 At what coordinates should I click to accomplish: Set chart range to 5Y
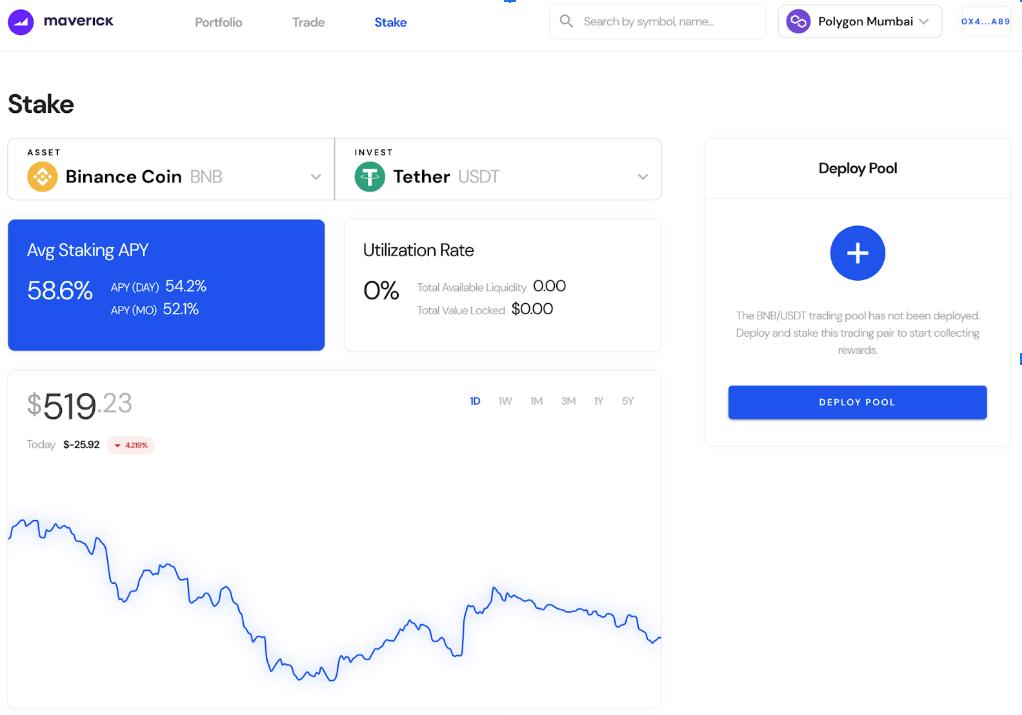pyautogui.click(x=628, y=401)
